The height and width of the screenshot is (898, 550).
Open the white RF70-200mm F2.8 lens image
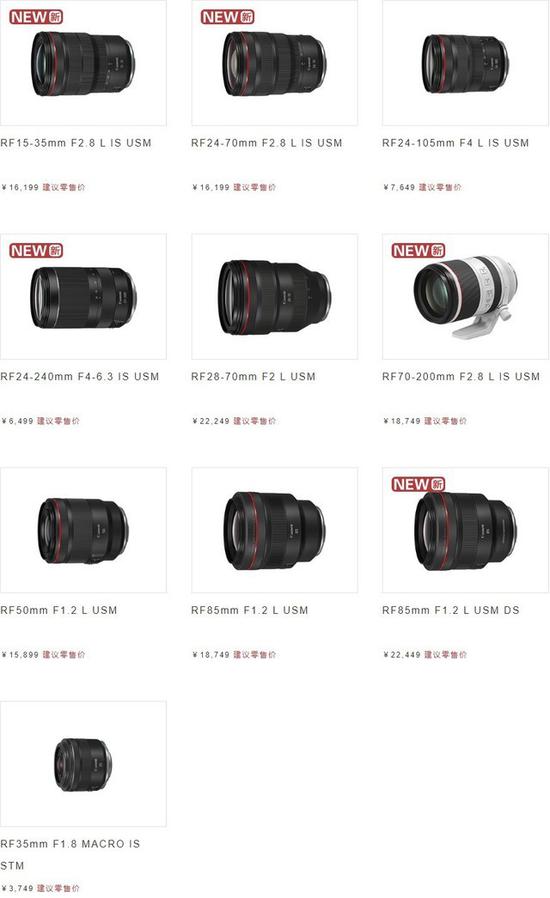click(465, 297)
